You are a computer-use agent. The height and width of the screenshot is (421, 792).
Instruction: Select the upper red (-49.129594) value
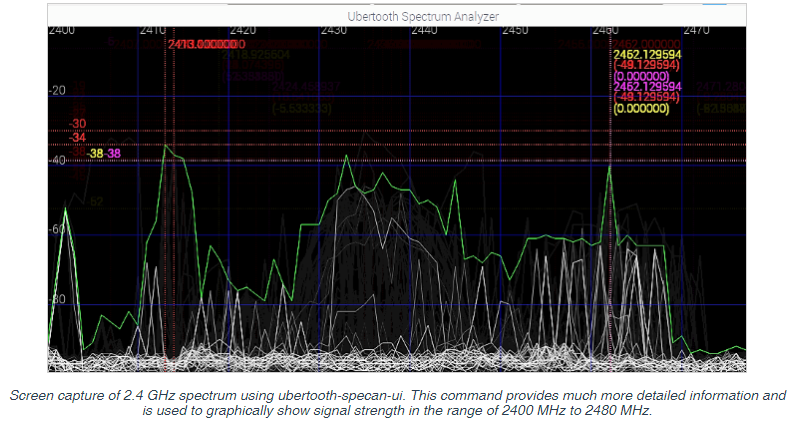pyautogui.click(x=647, y=65)
